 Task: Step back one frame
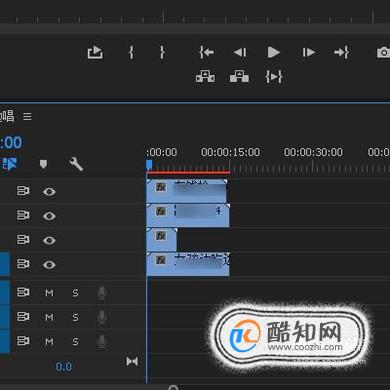pyautogui.click(x=240, y=52)
